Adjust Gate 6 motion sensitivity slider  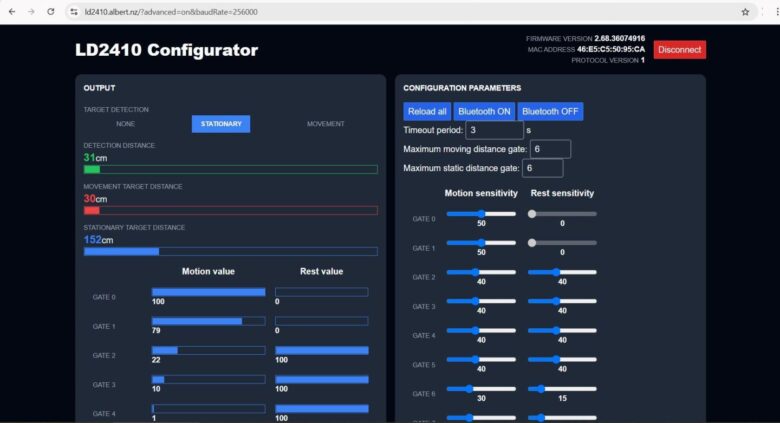pos(481,389)
